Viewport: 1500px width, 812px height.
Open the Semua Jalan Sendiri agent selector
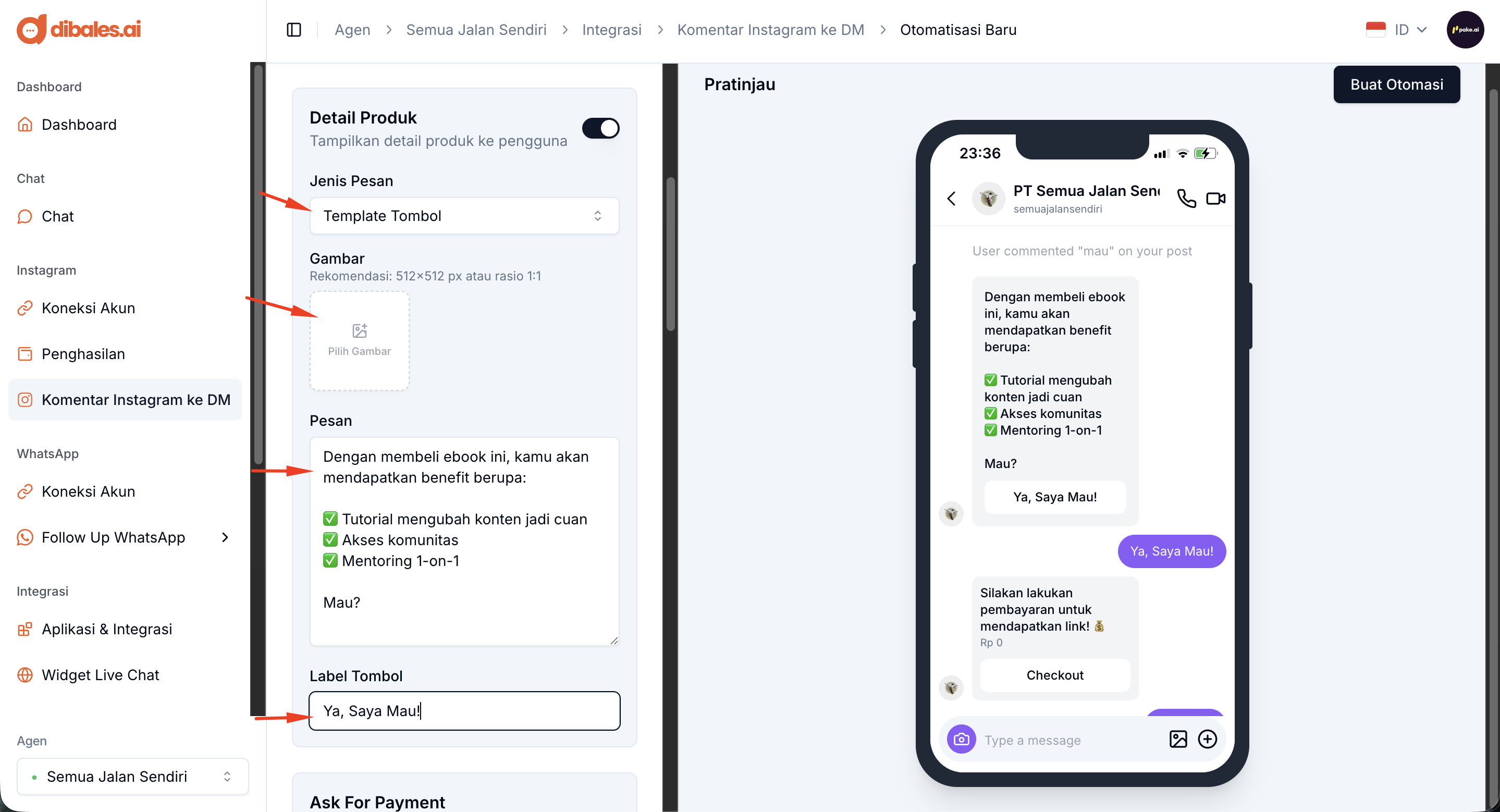[x=133, y=777]
